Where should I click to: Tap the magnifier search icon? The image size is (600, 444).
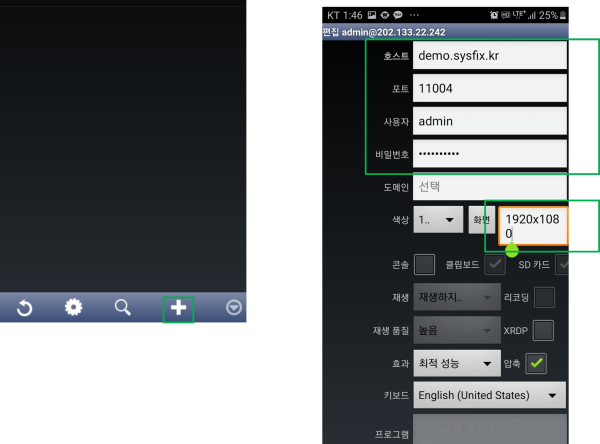[x=123, y=308]
